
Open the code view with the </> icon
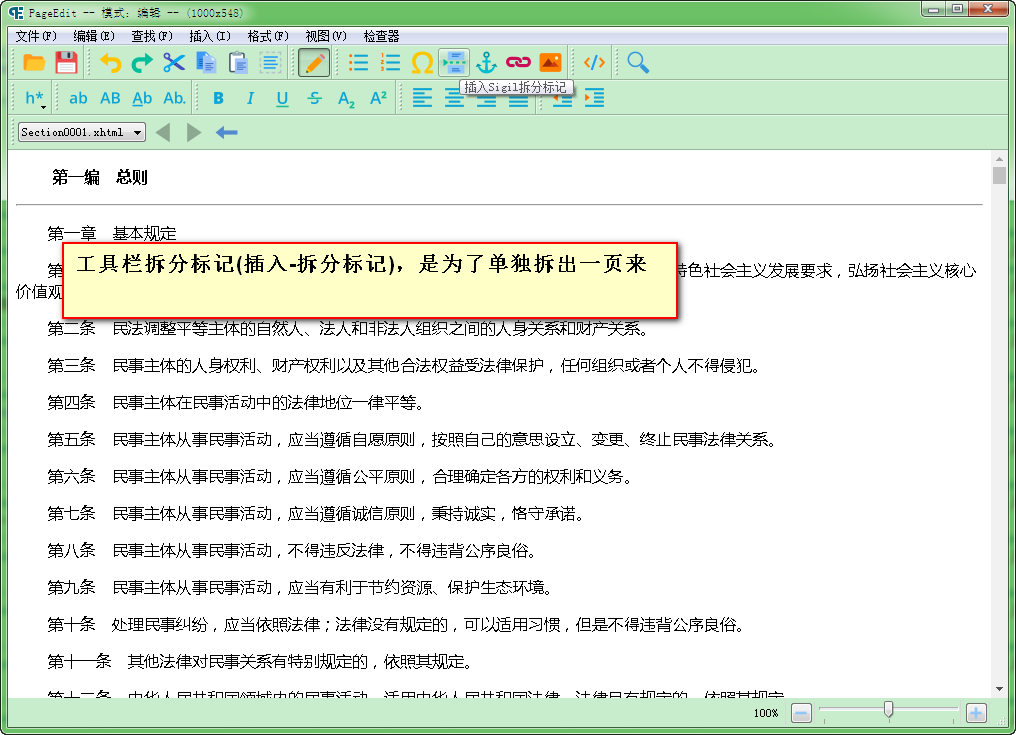tap(594, 63)
